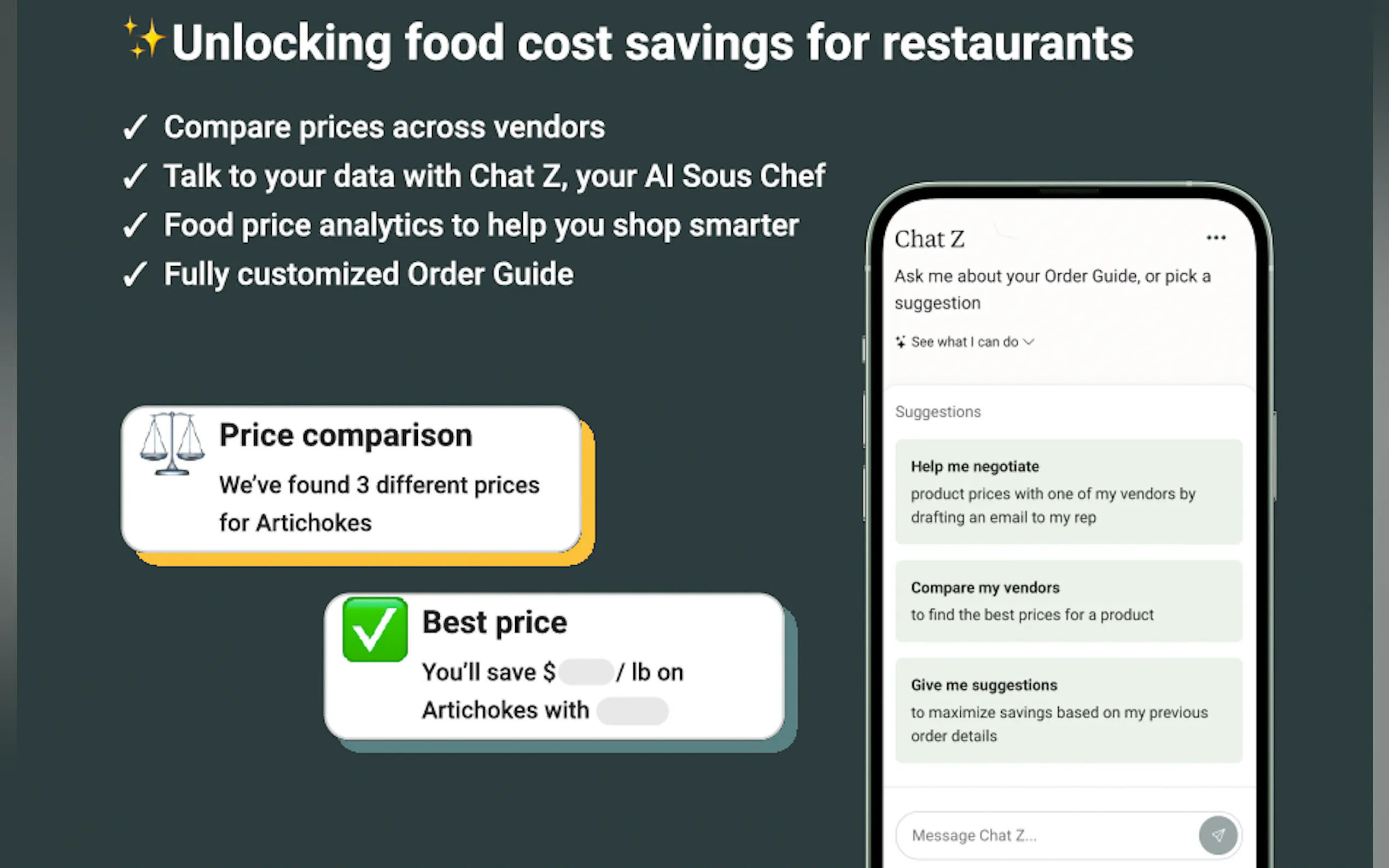The width and height of the screenshot is (1389, 868).
Task: Click the checkmark beside Talk to your data
Action: [x=135, y=176]
